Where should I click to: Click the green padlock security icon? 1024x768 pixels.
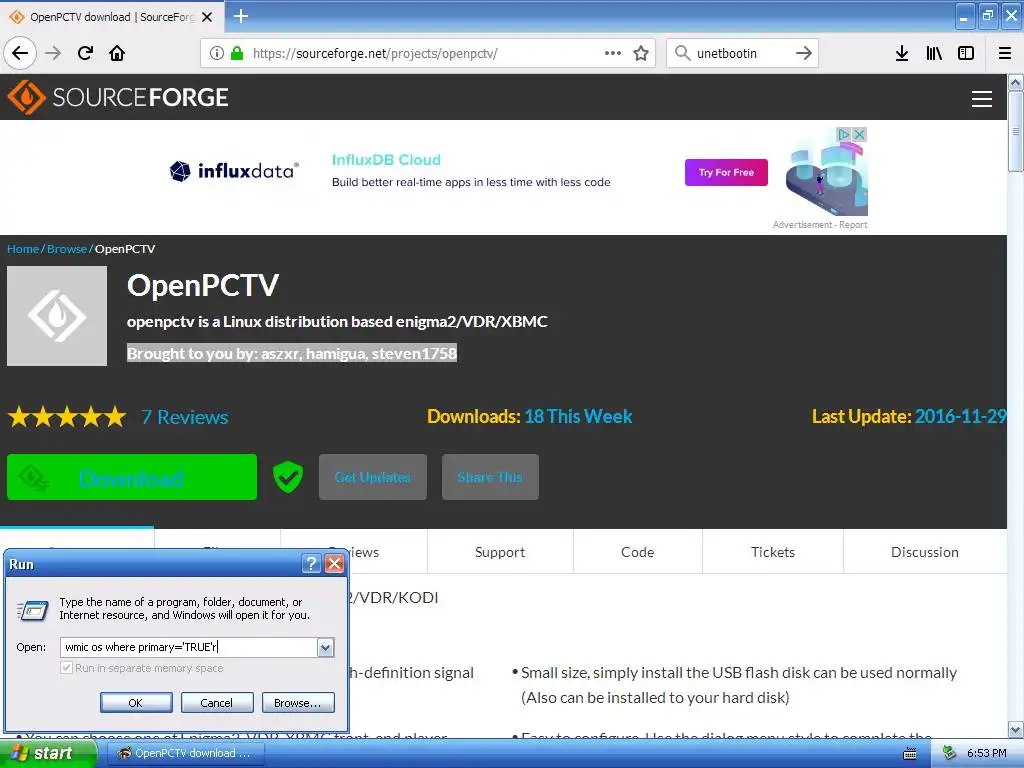[x=237, y=53]
